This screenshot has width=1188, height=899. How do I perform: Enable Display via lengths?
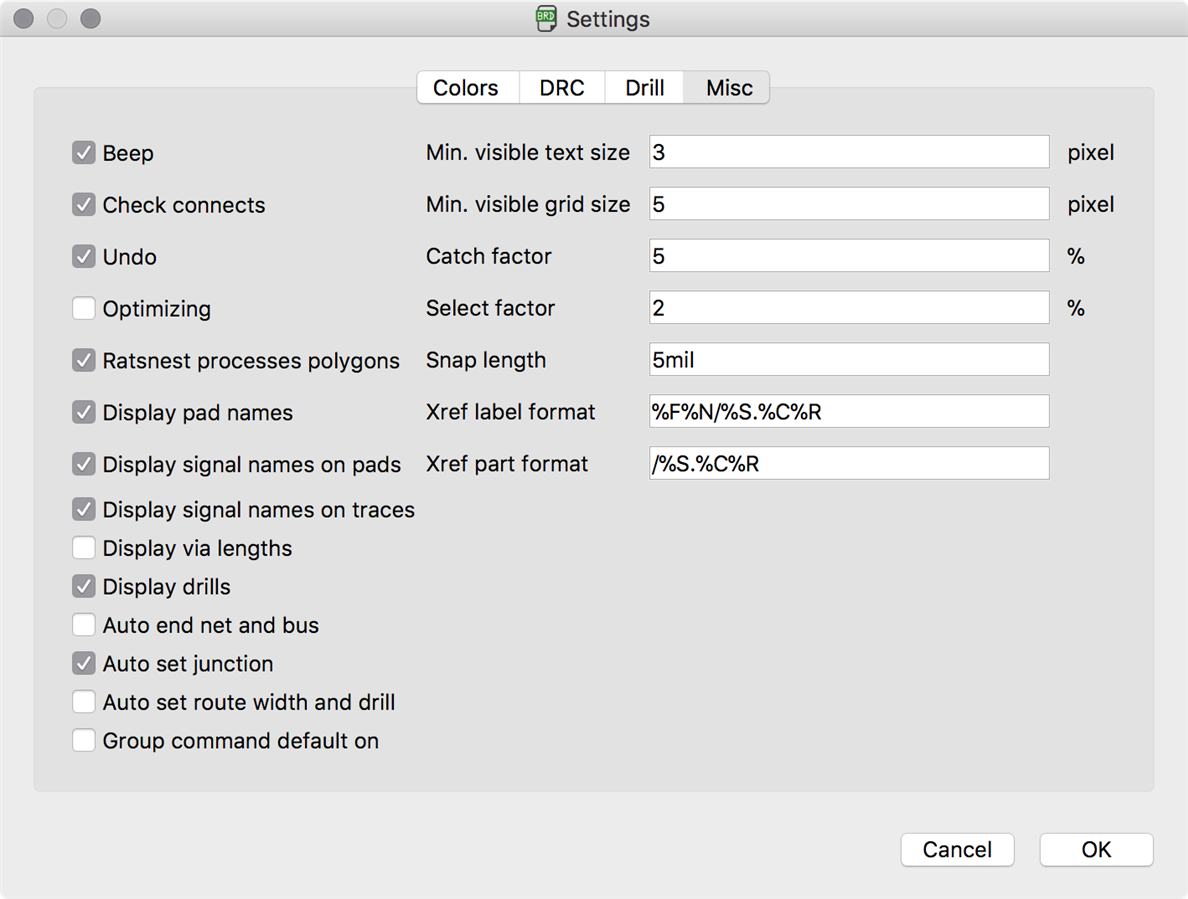coord(84,549)
